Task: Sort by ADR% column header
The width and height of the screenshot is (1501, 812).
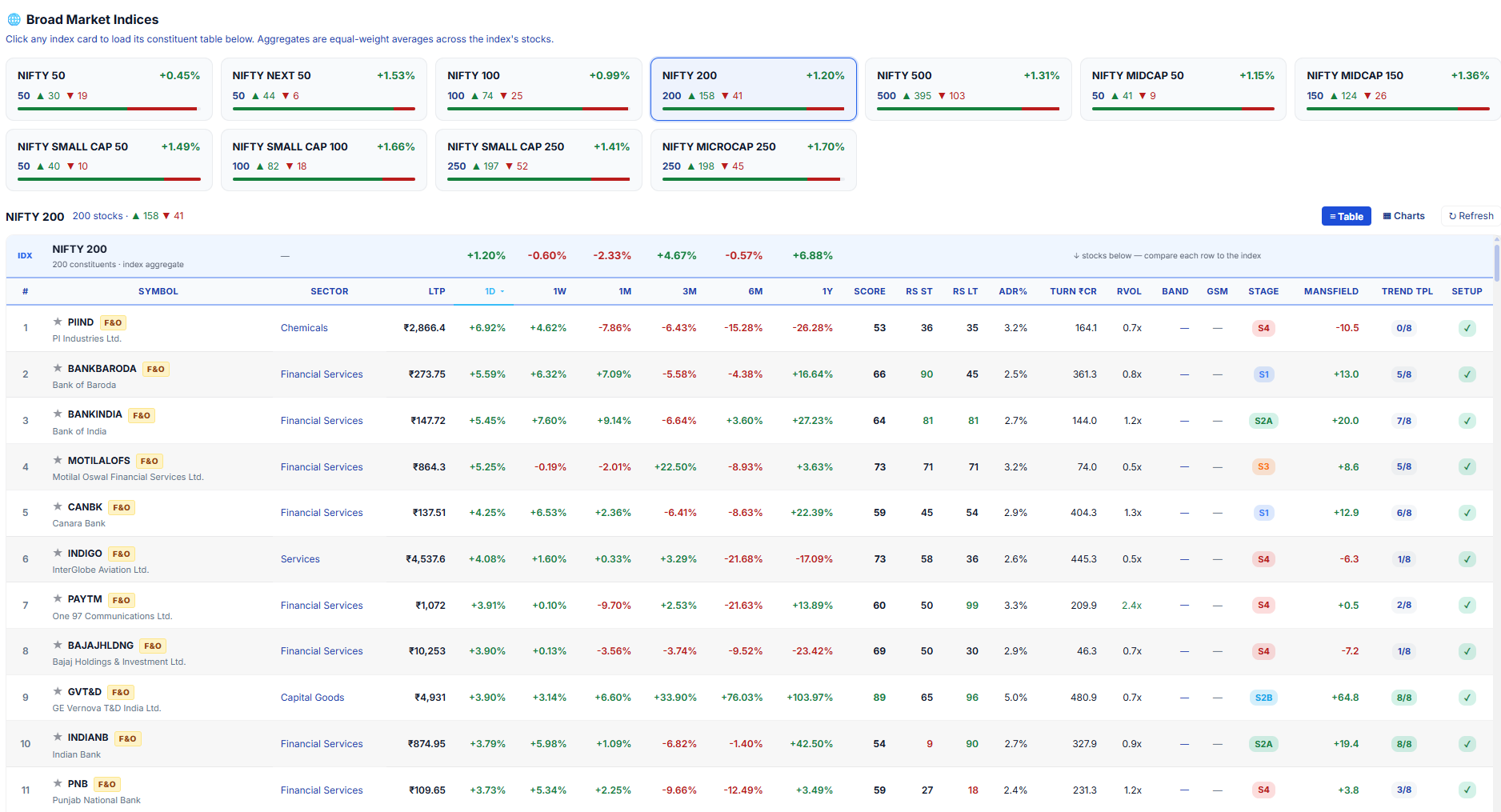Action: [x=1013, y=291]
